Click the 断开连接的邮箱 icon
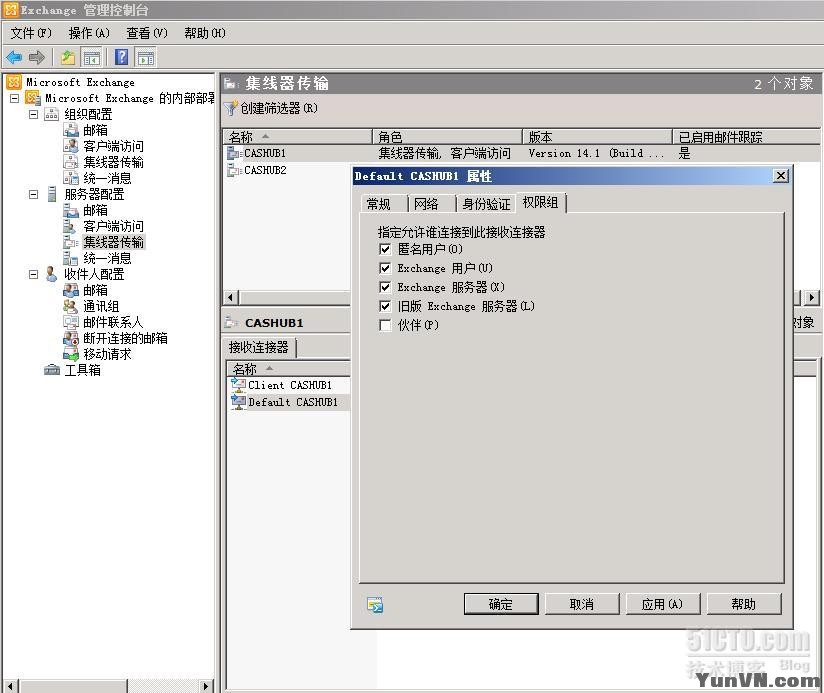This screenshot has height=693, width=824. pyautogui.click(x=70, y=338)
